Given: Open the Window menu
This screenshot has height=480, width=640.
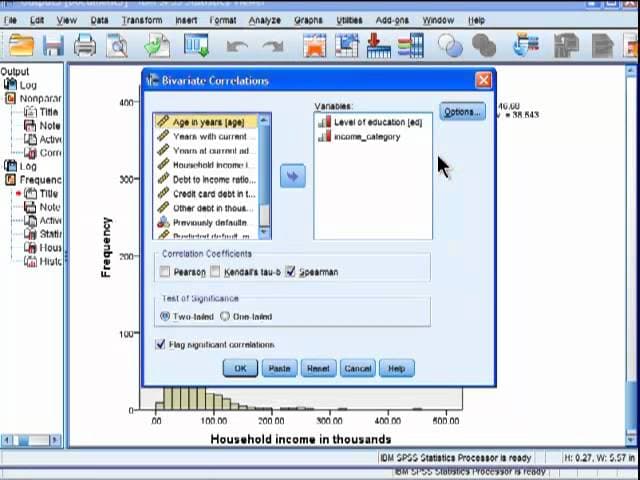Looking at the screenshot, I should pyautogui.click(x=438, y=20).
